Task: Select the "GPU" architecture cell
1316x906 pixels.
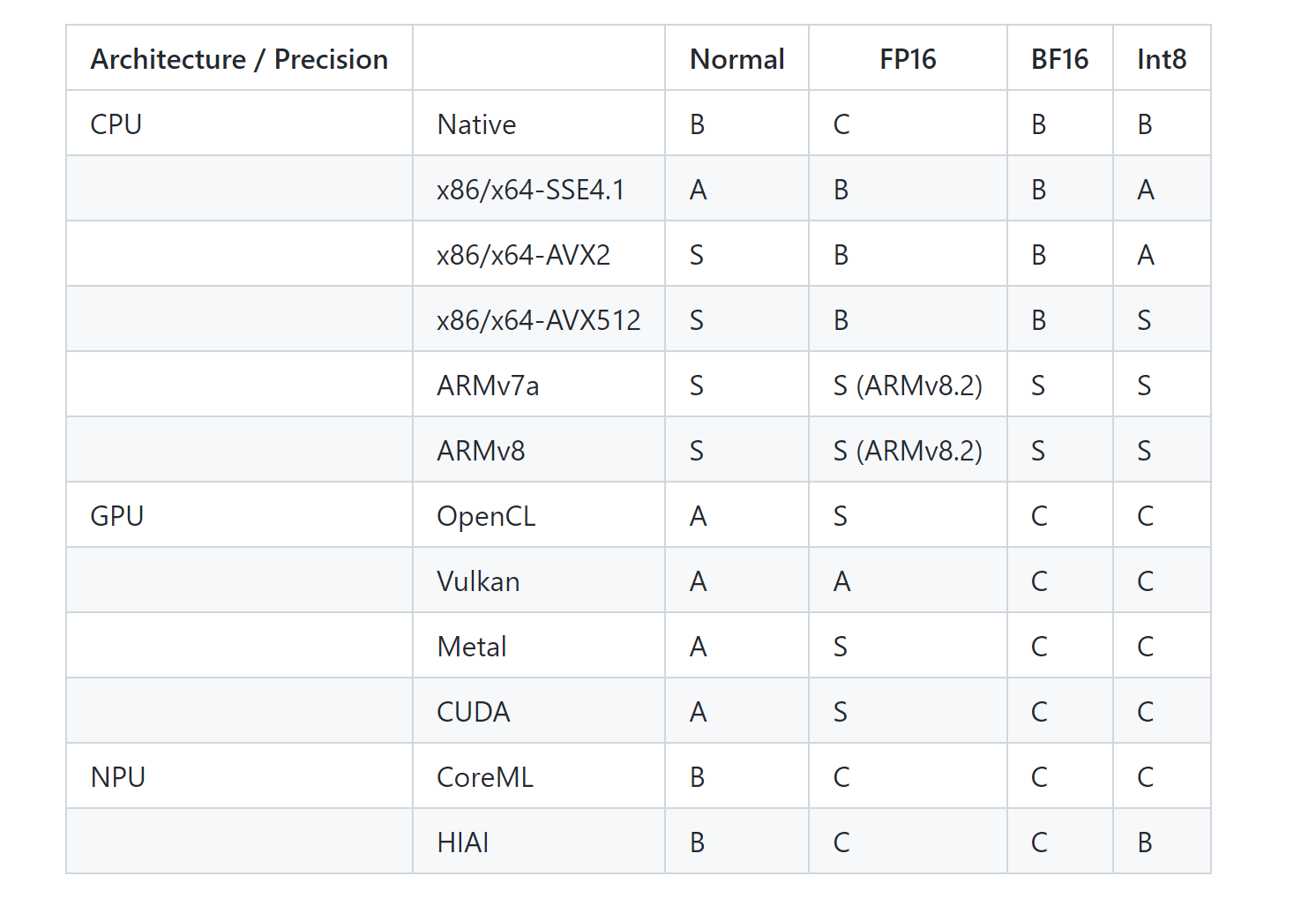Action: [117, 516]
